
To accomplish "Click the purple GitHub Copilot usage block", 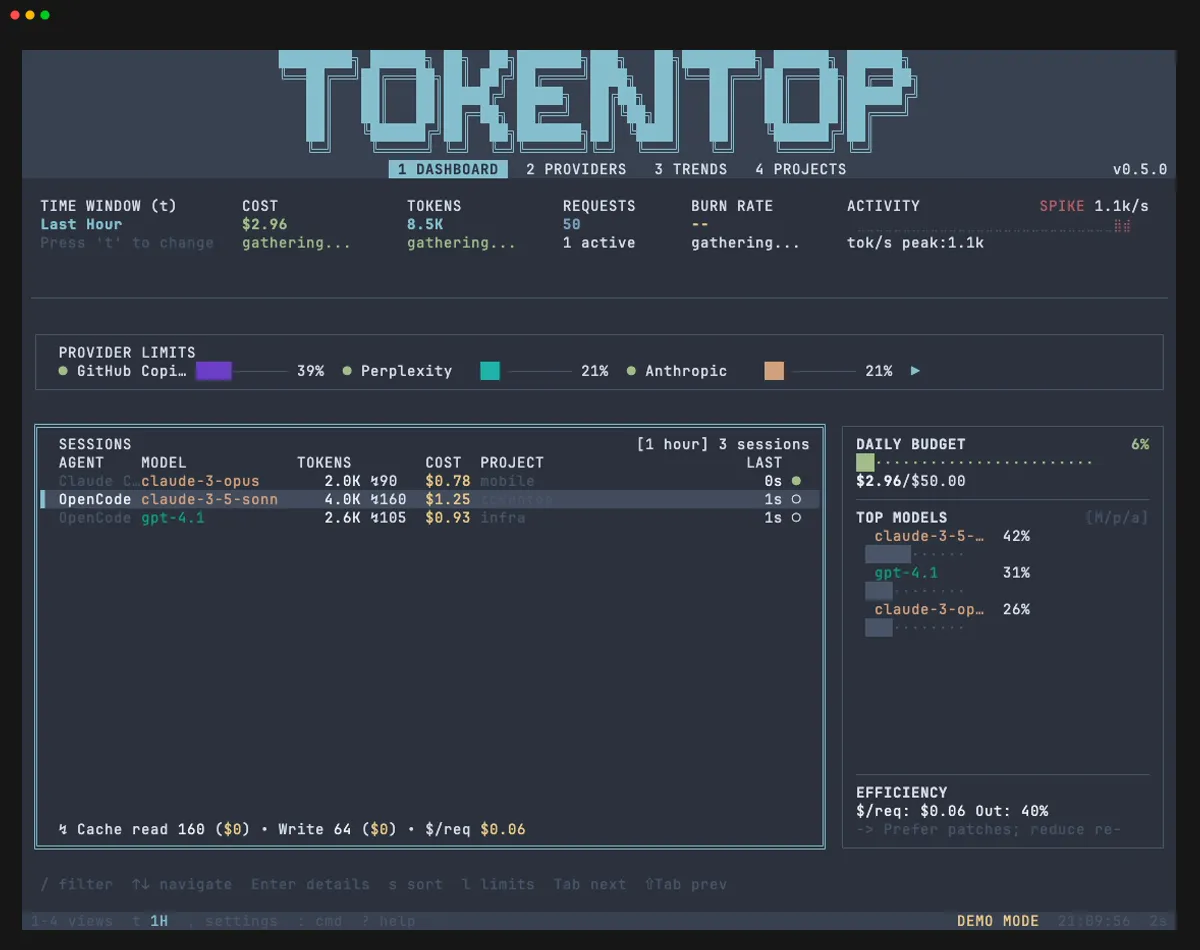I will point(213,371).
